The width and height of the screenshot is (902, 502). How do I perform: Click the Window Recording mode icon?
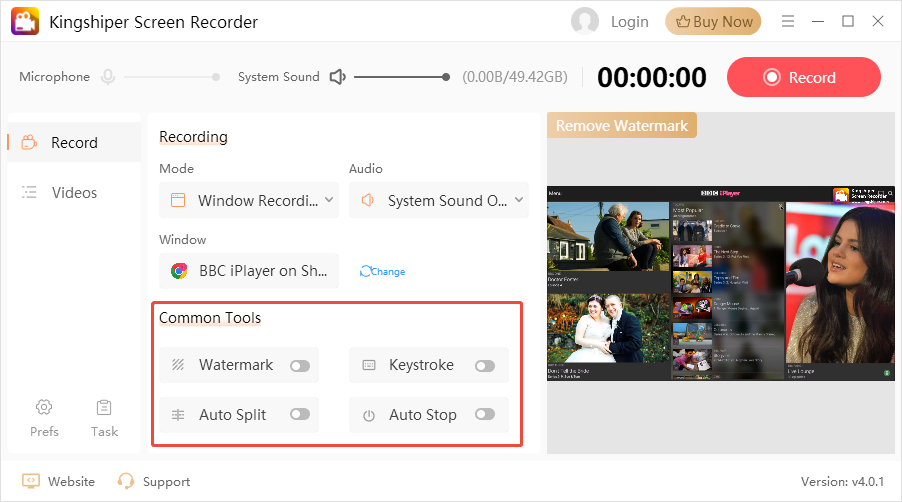(x=178, y=200)
